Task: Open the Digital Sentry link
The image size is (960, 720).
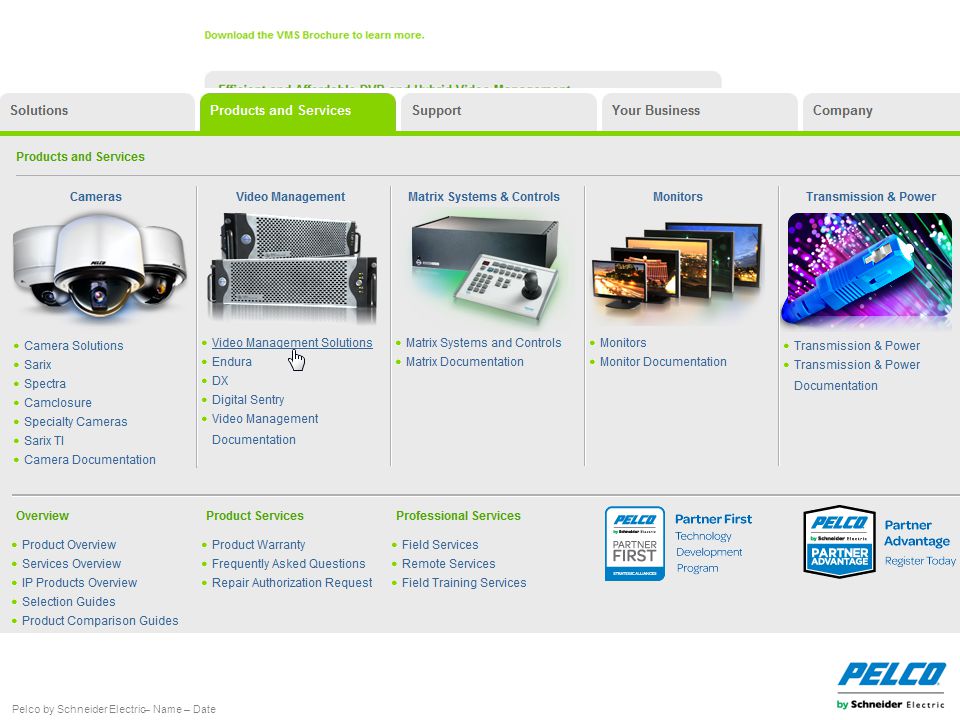Action: 248,400
